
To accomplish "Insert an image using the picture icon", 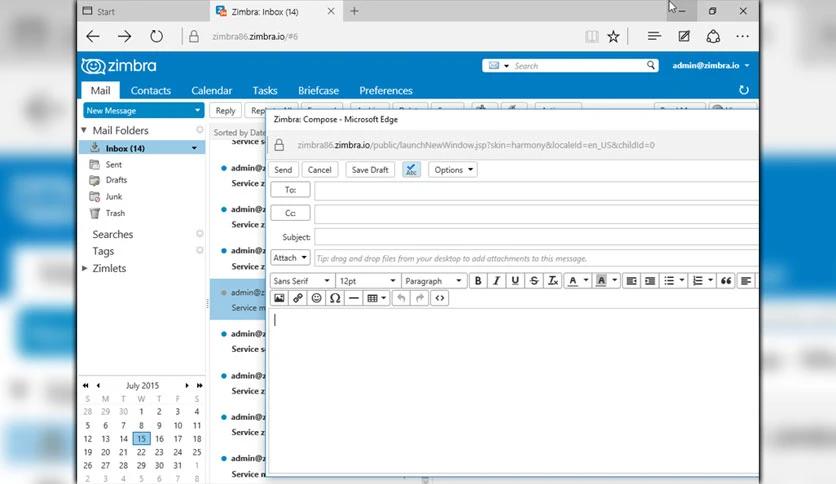I will (x=279, y=298).
